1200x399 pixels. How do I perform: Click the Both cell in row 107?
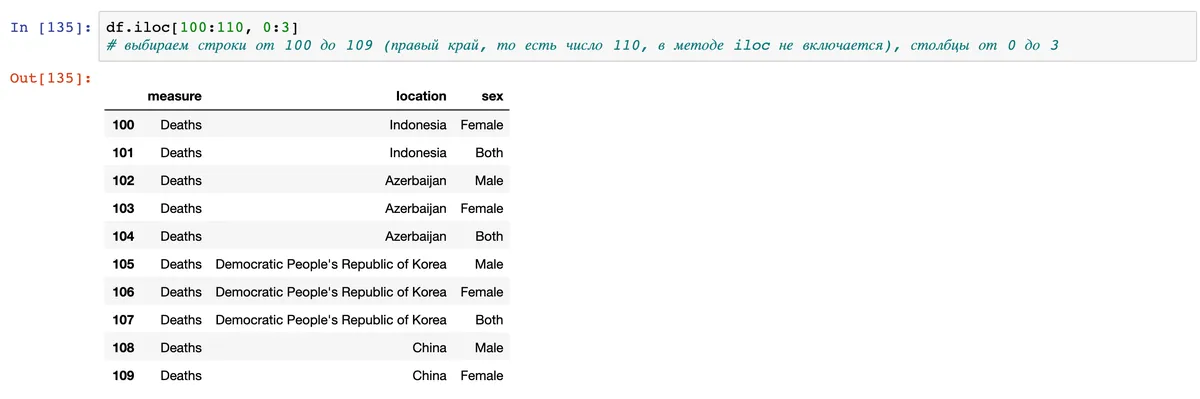click(x=489, y=320)
